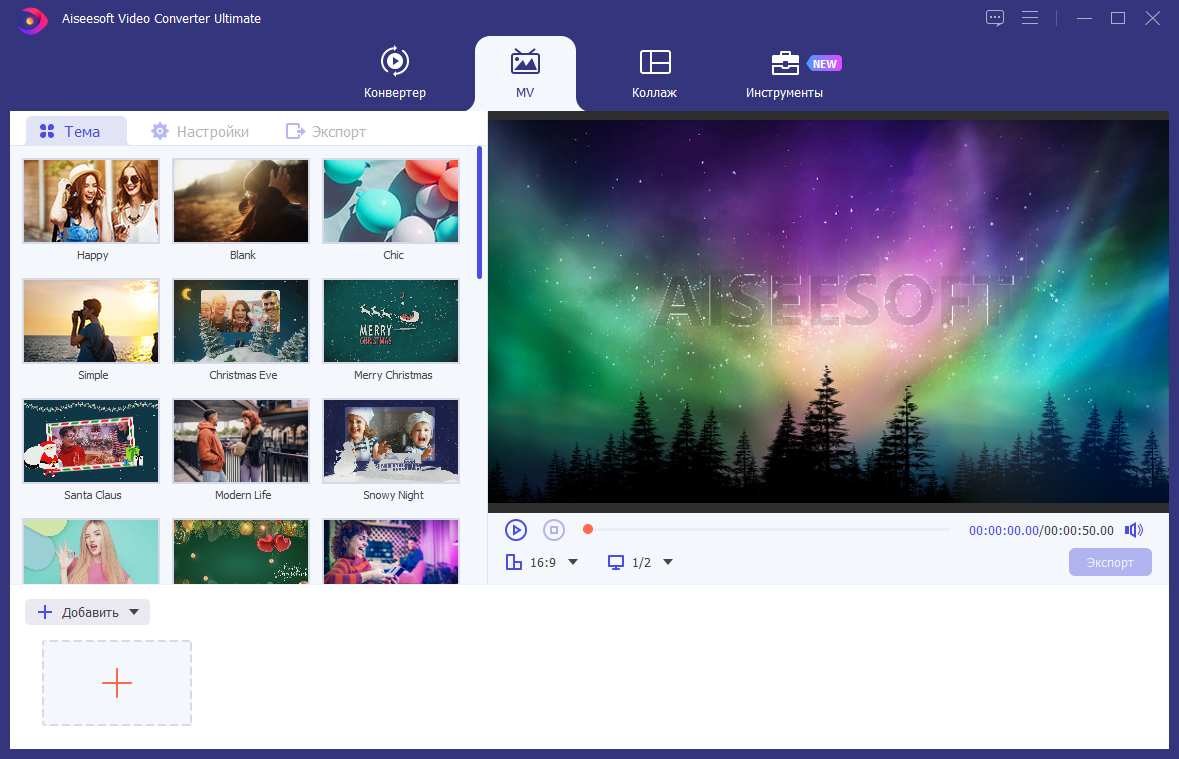Switch to the Экспорт tab

(326, 132)
